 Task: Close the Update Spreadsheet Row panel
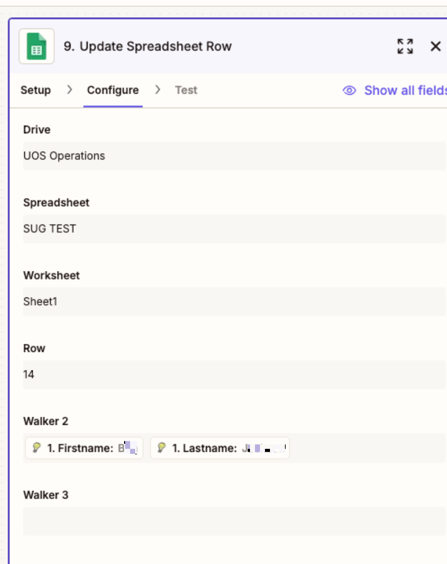[435, 46]
